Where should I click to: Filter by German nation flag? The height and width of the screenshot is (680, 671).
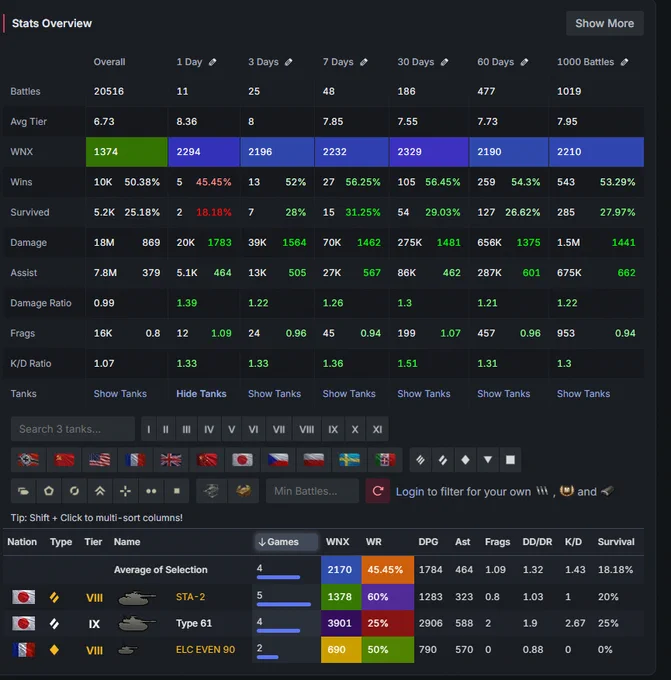point(28,460)
